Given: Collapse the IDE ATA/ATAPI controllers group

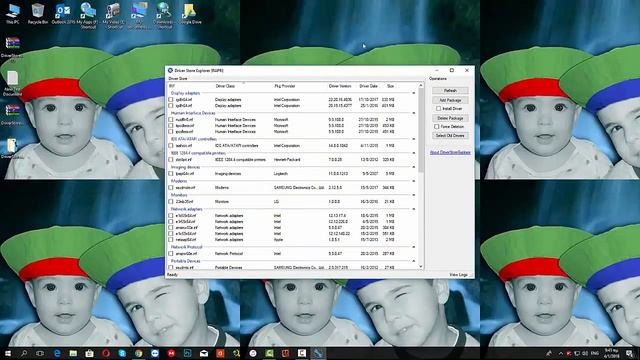Looking at the screenshot, I should [x=413, y=139].
